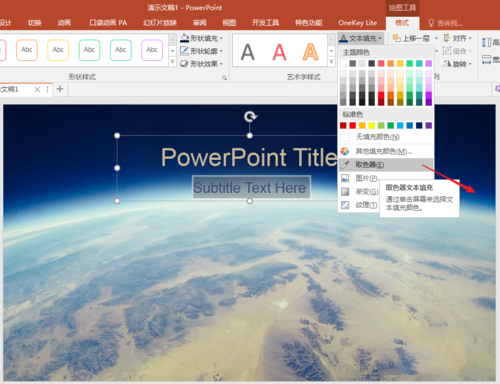The height and width of the screenshot is (384, 500).
Task: Choose the 渐变 gradient fill option
Action: [359, 192]
